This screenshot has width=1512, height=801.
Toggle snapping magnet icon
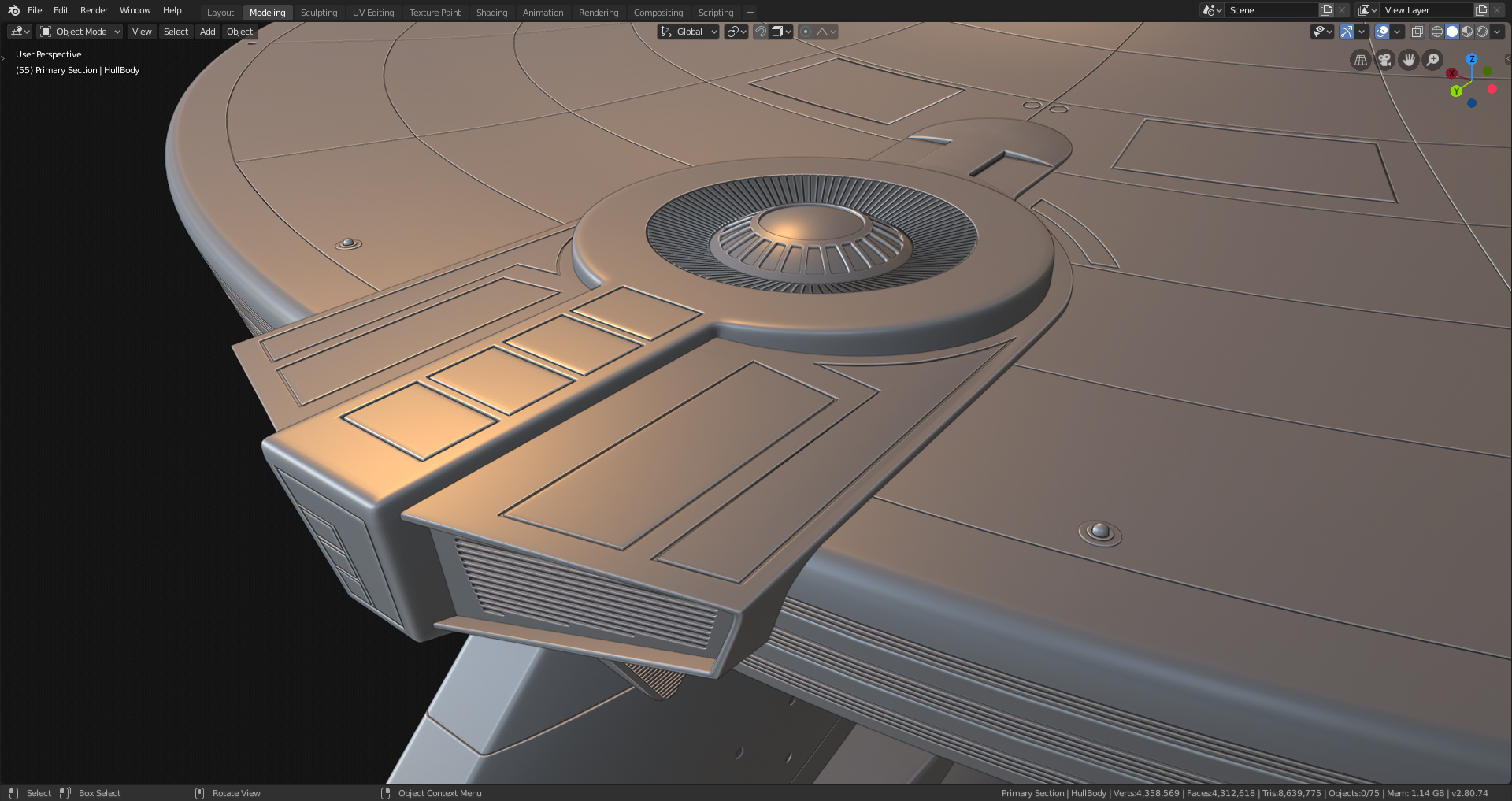(761, 32)
